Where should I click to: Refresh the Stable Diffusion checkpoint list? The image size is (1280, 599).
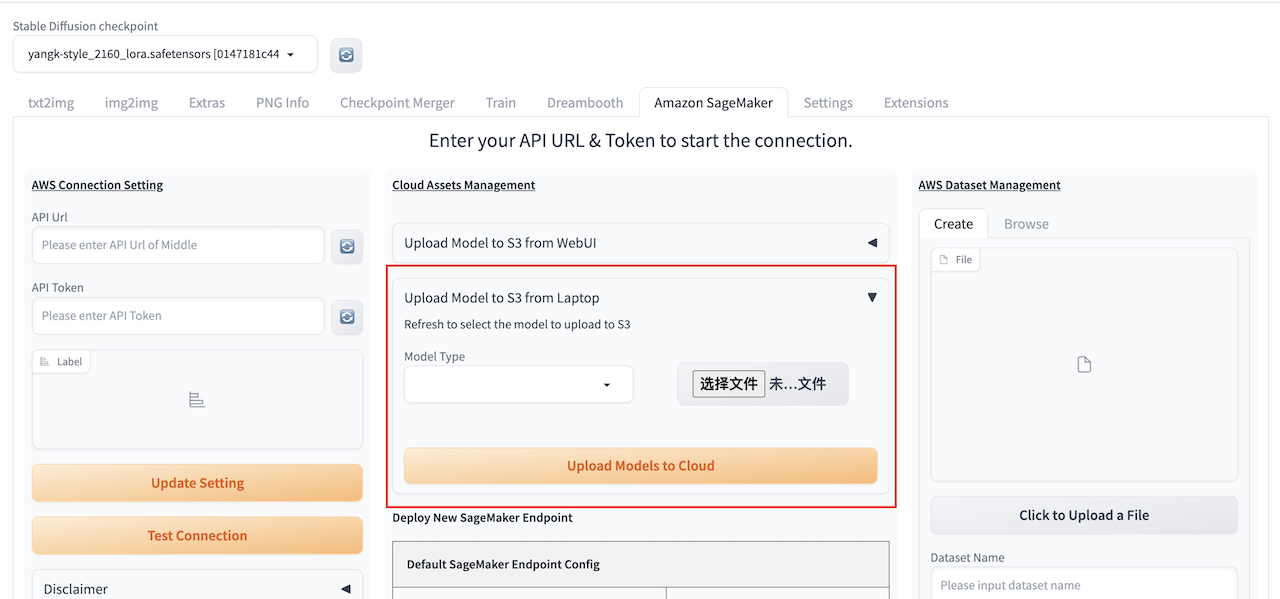(346, 56)
